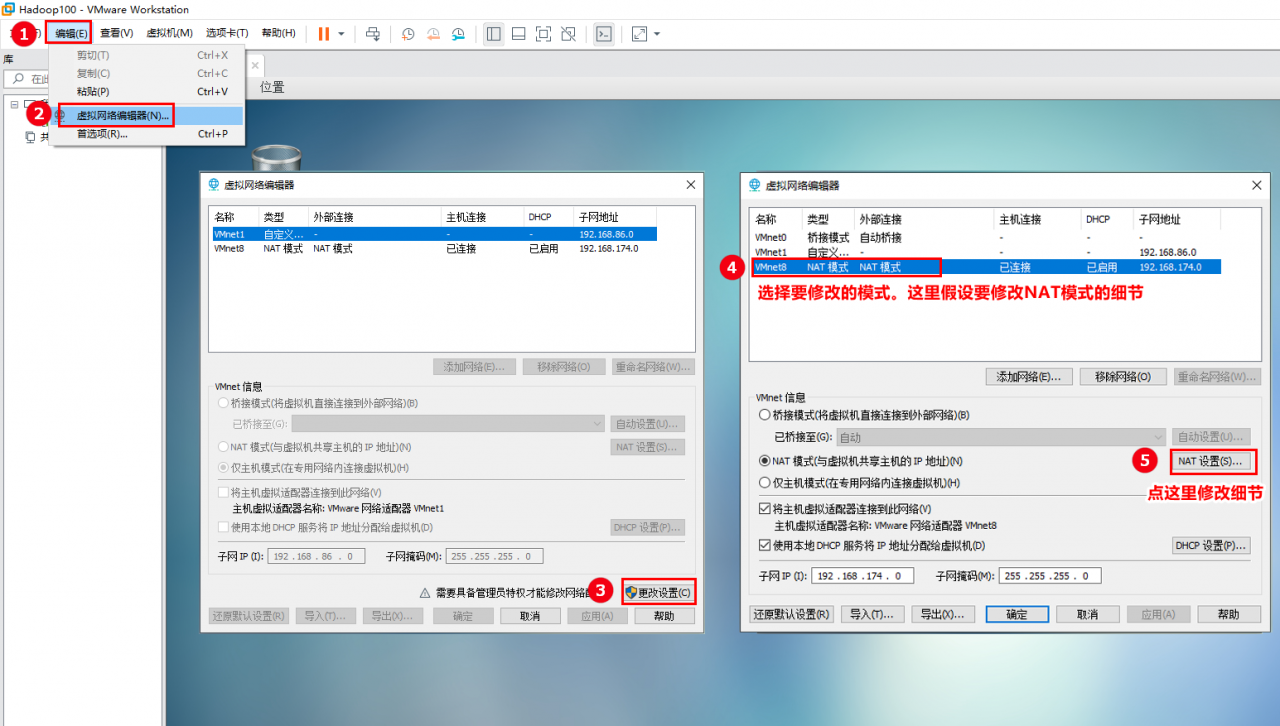The image size is (1280, 726).
Task: Toggle the thumbnail bar view icon
Action: tap(518, 33)
